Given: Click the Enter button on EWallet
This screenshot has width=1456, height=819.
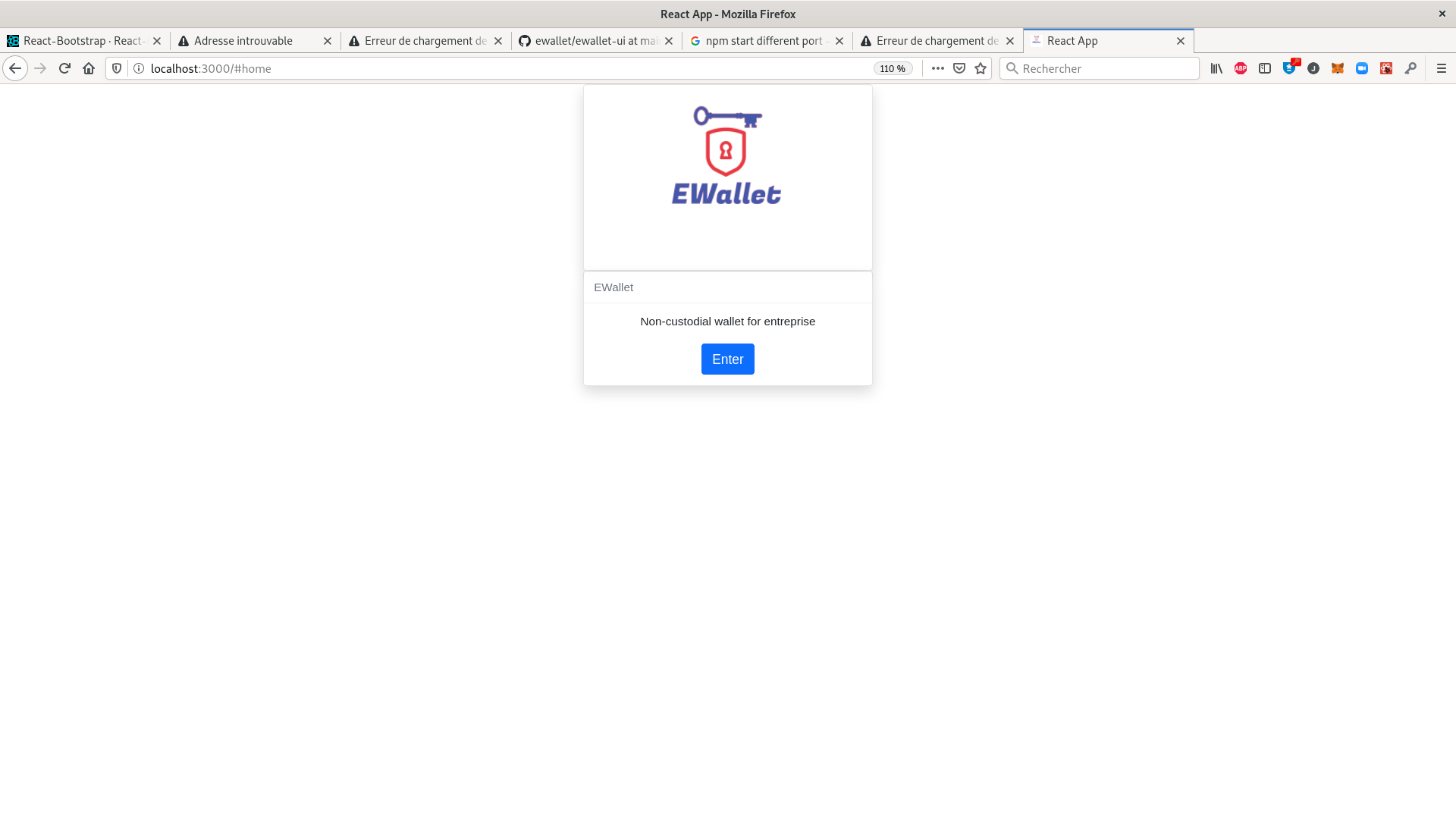Looking at the screenshot, I should pyautogui.click(x=727, y=359).
